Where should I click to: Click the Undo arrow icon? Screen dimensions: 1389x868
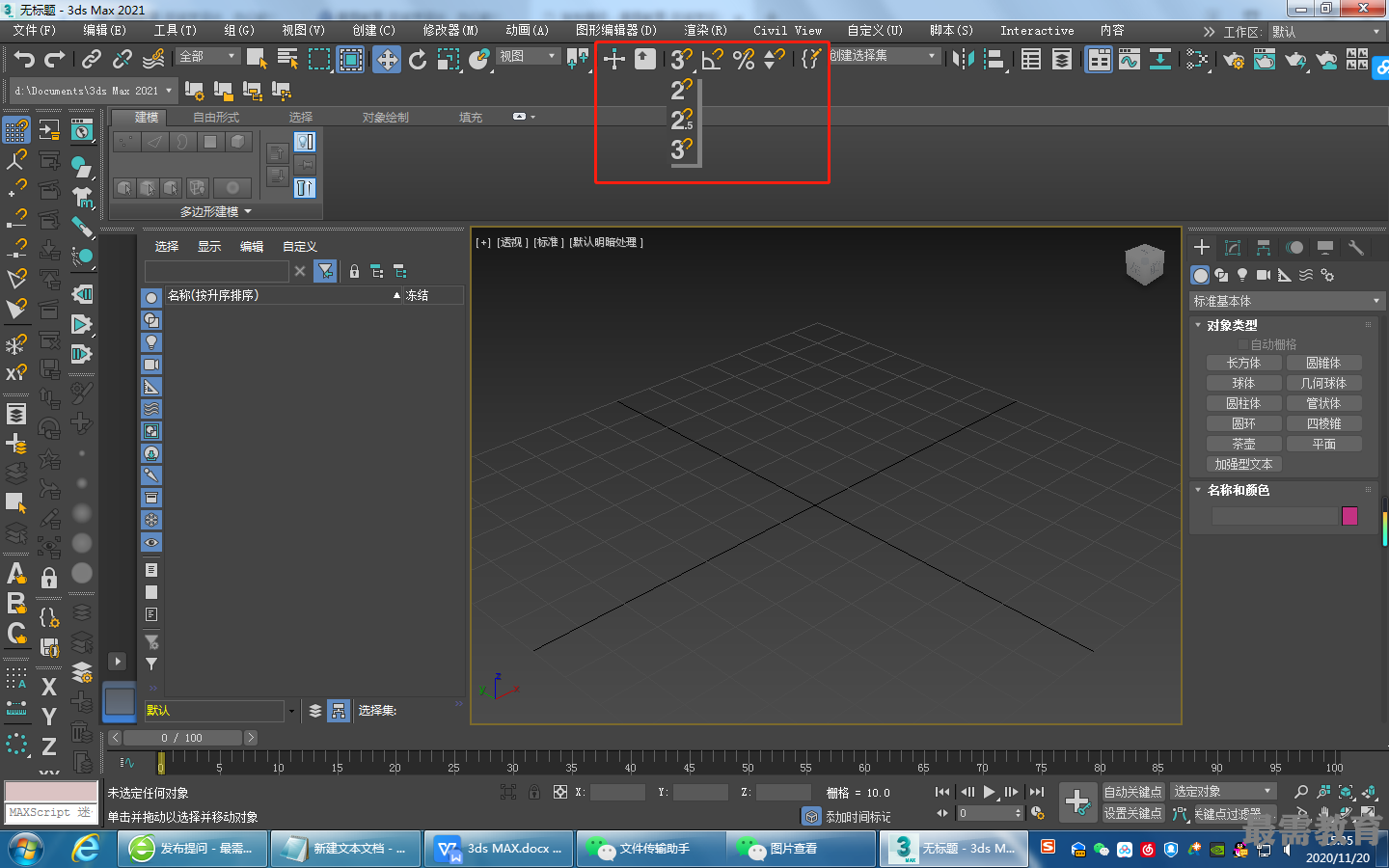[x=24, y=60]
